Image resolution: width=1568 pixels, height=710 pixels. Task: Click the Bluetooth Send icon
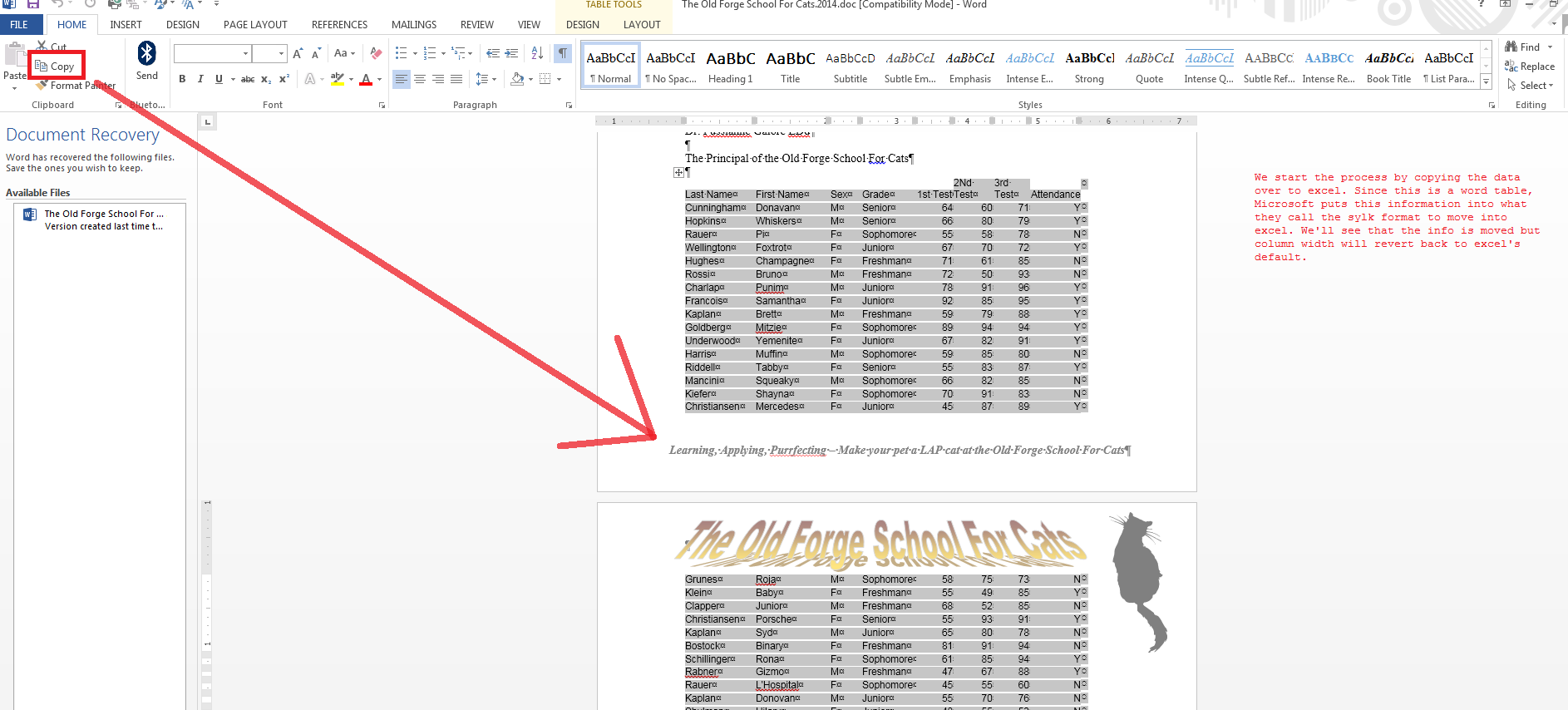(x=147, y=54)
